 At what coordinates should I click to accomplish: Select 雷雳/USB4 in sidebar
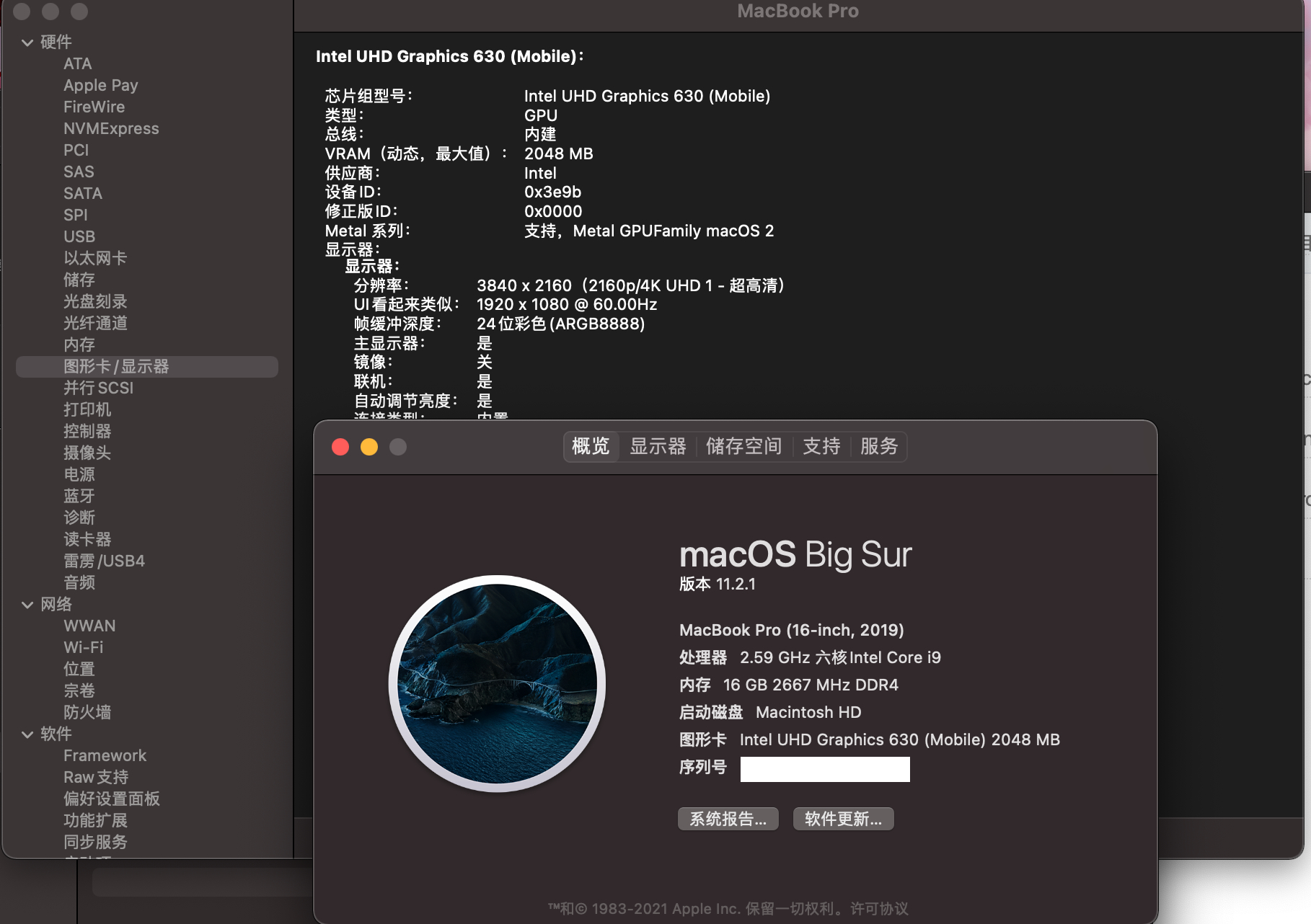(x=104, y=561)
